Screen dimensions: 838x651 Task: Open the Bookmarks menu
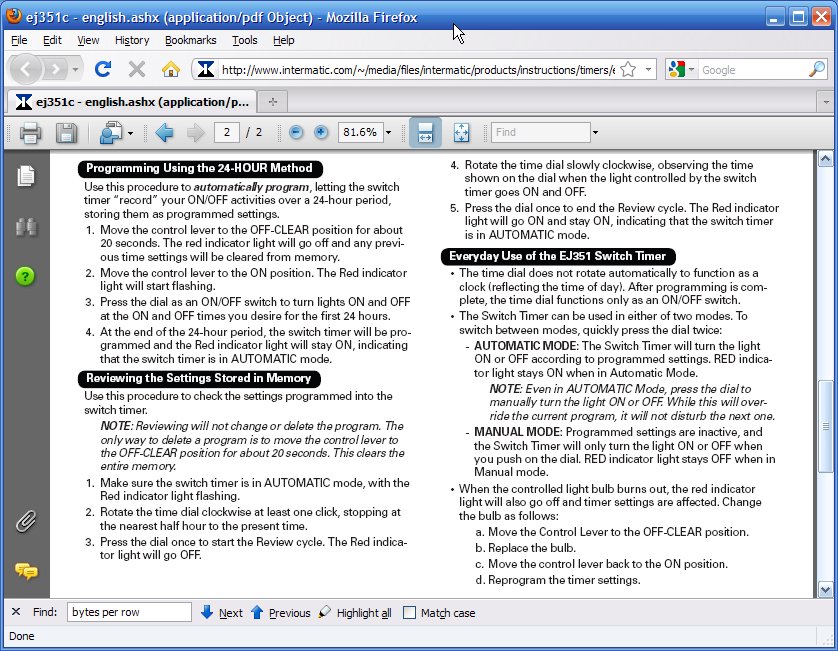tap(190, 40)
